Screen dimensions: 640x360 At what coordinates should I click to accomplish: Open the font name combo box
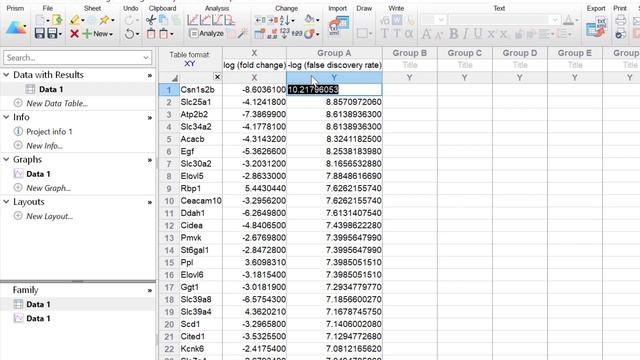504,20
